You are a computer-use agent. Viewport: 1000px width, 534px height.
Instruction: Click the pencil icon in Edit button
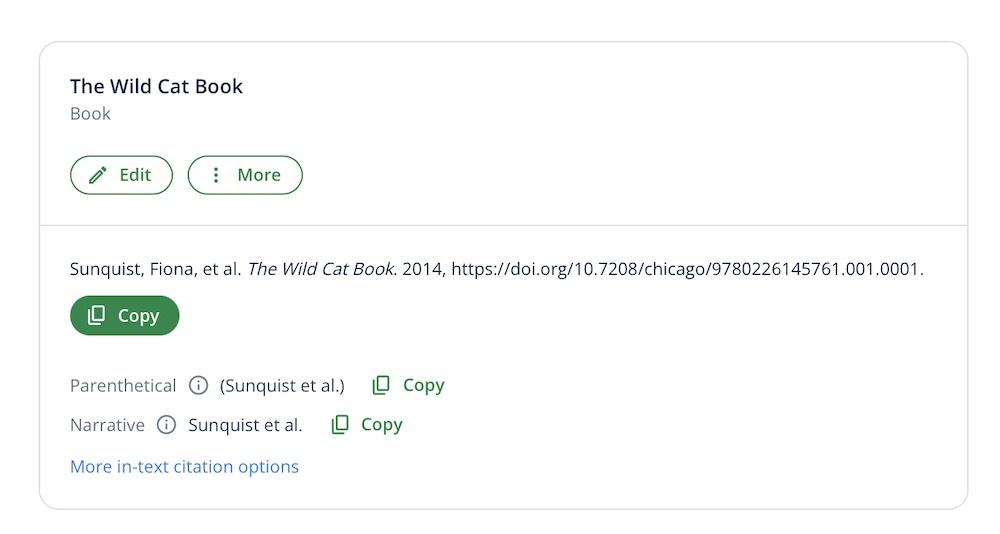tap(98, 175)
